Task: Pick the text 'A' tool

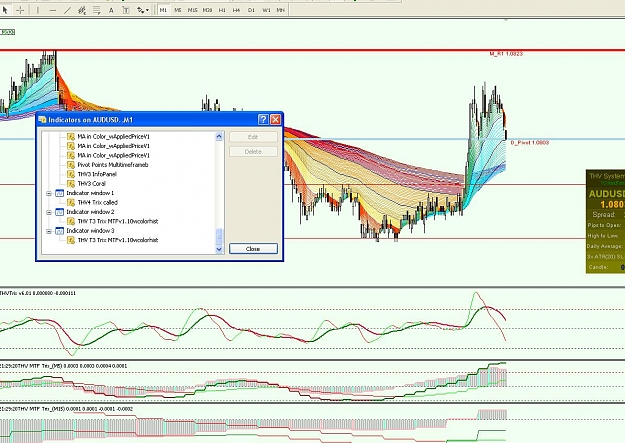Action: (x=111, y=10)
